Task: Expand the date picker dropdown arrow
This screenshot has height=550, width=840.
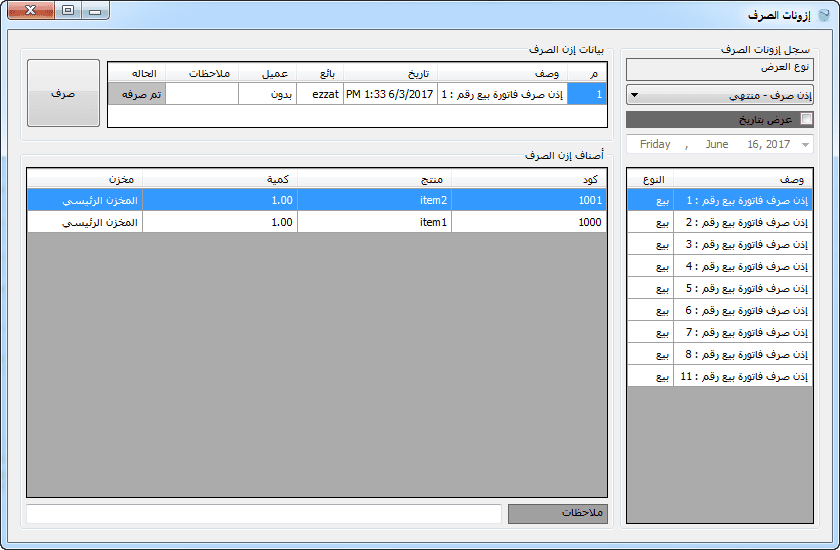Action: (805, 145)
